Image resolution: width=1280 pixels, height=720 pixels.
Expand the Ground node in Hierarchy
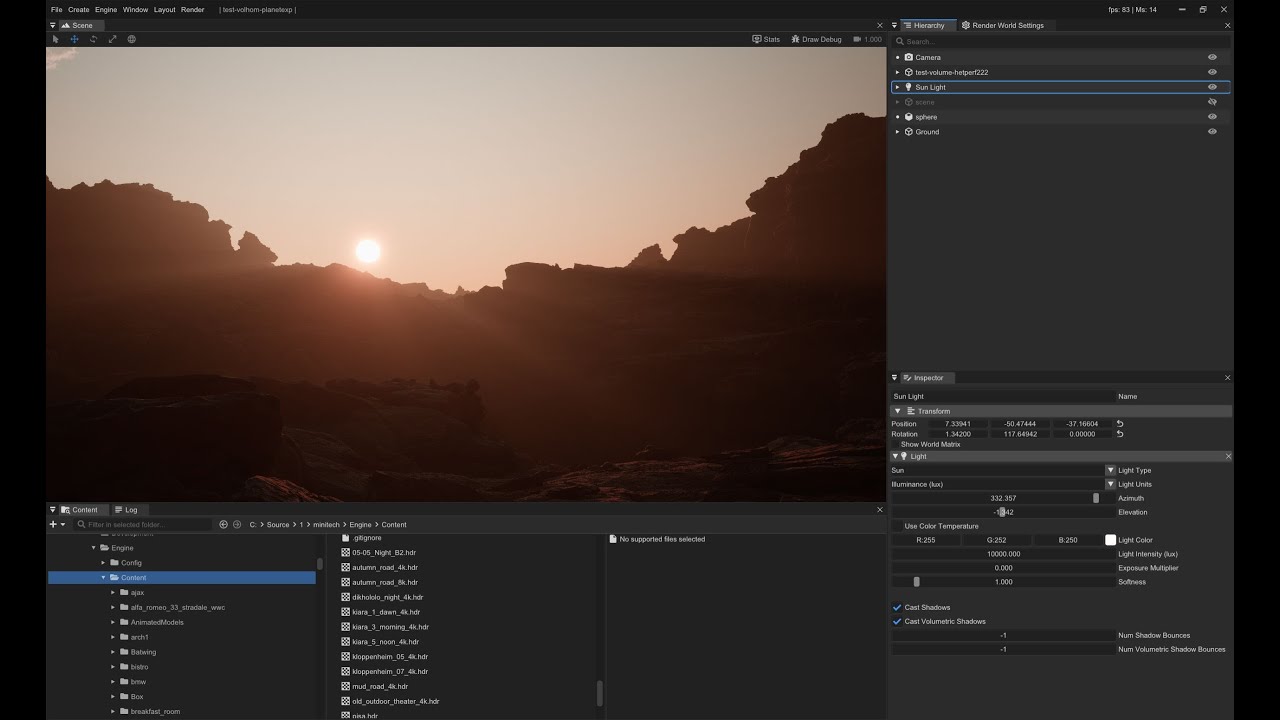click(x=897, y=132)
